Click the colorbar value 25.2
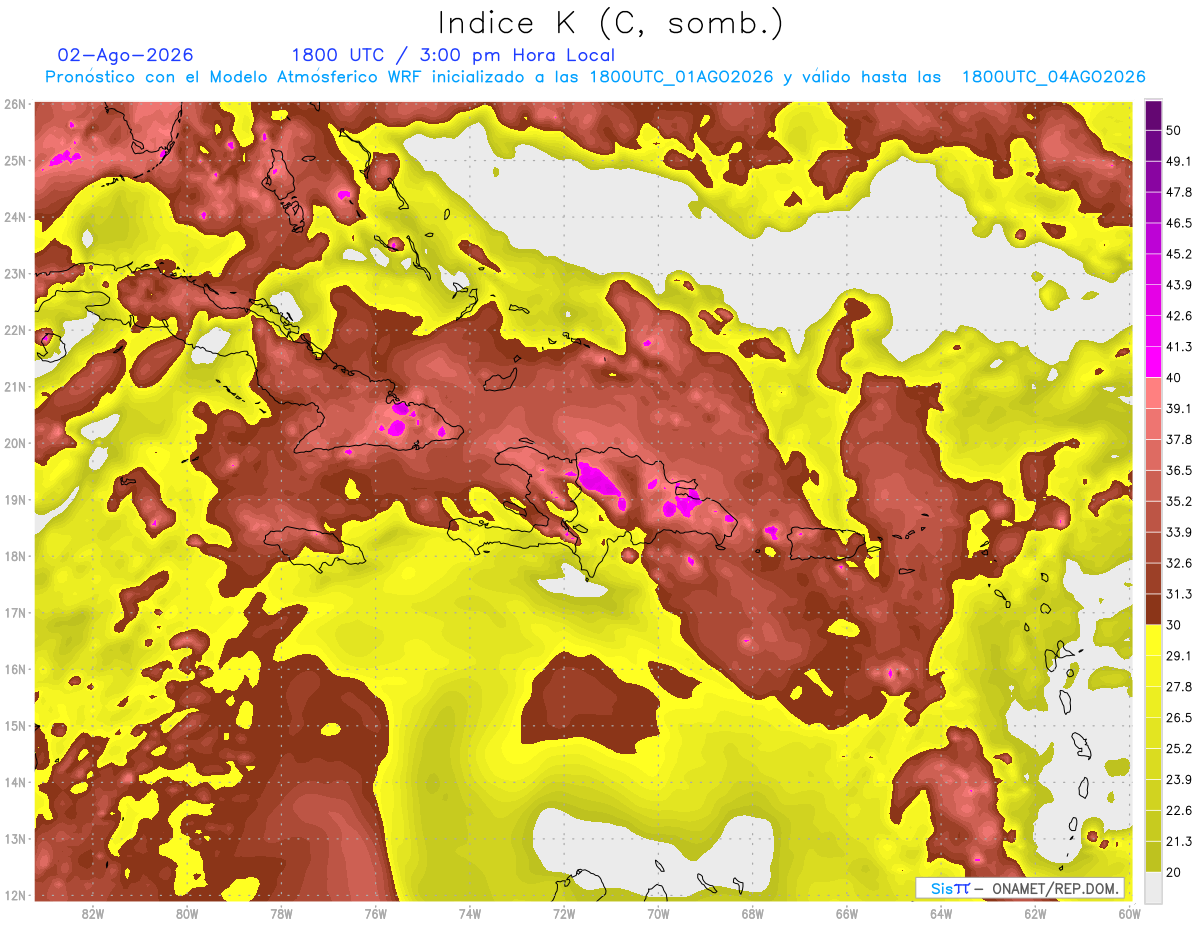Screen dimensions: 1200x927 tap(1180, 748)
